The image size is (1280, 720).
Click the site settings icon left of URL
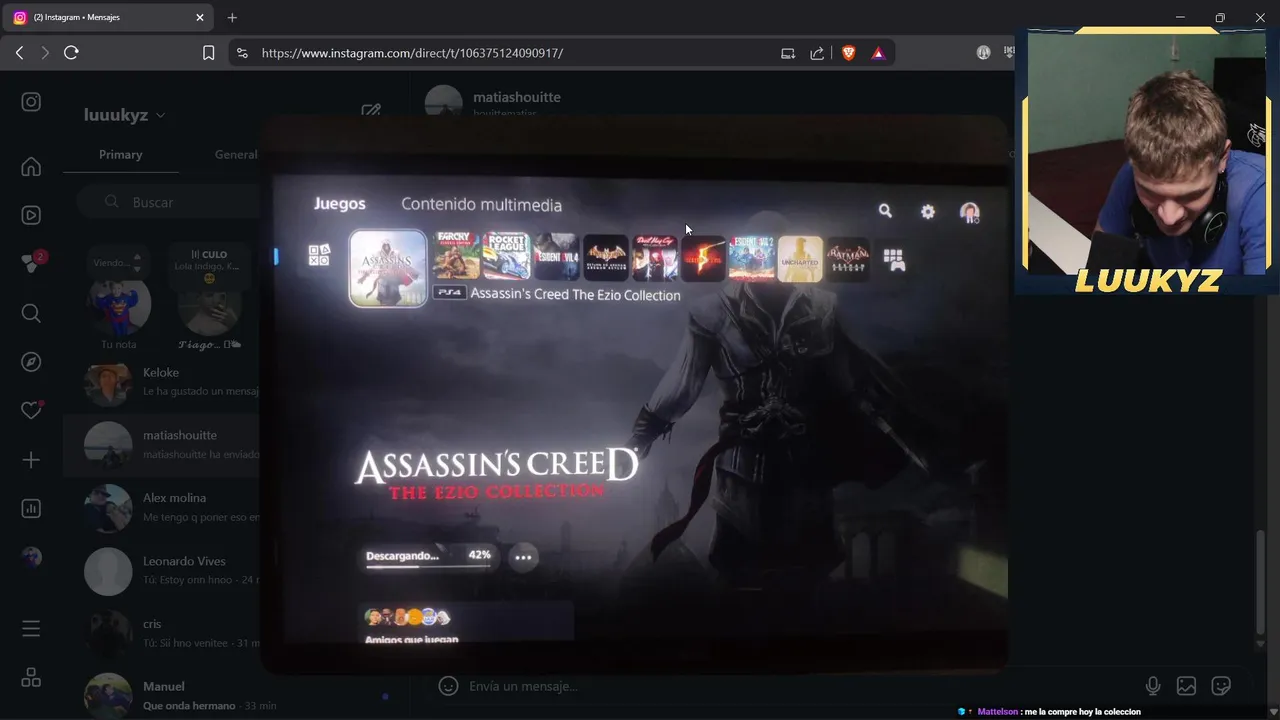coord(241,53)
